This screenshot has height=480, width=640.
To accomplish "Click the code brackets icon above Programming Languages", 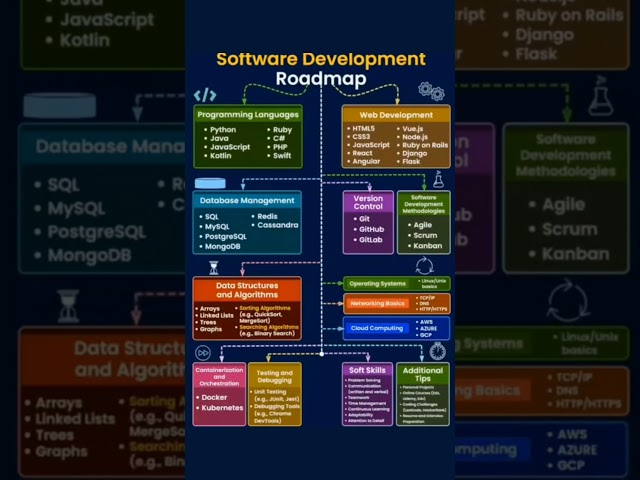I will coord(205,95).
